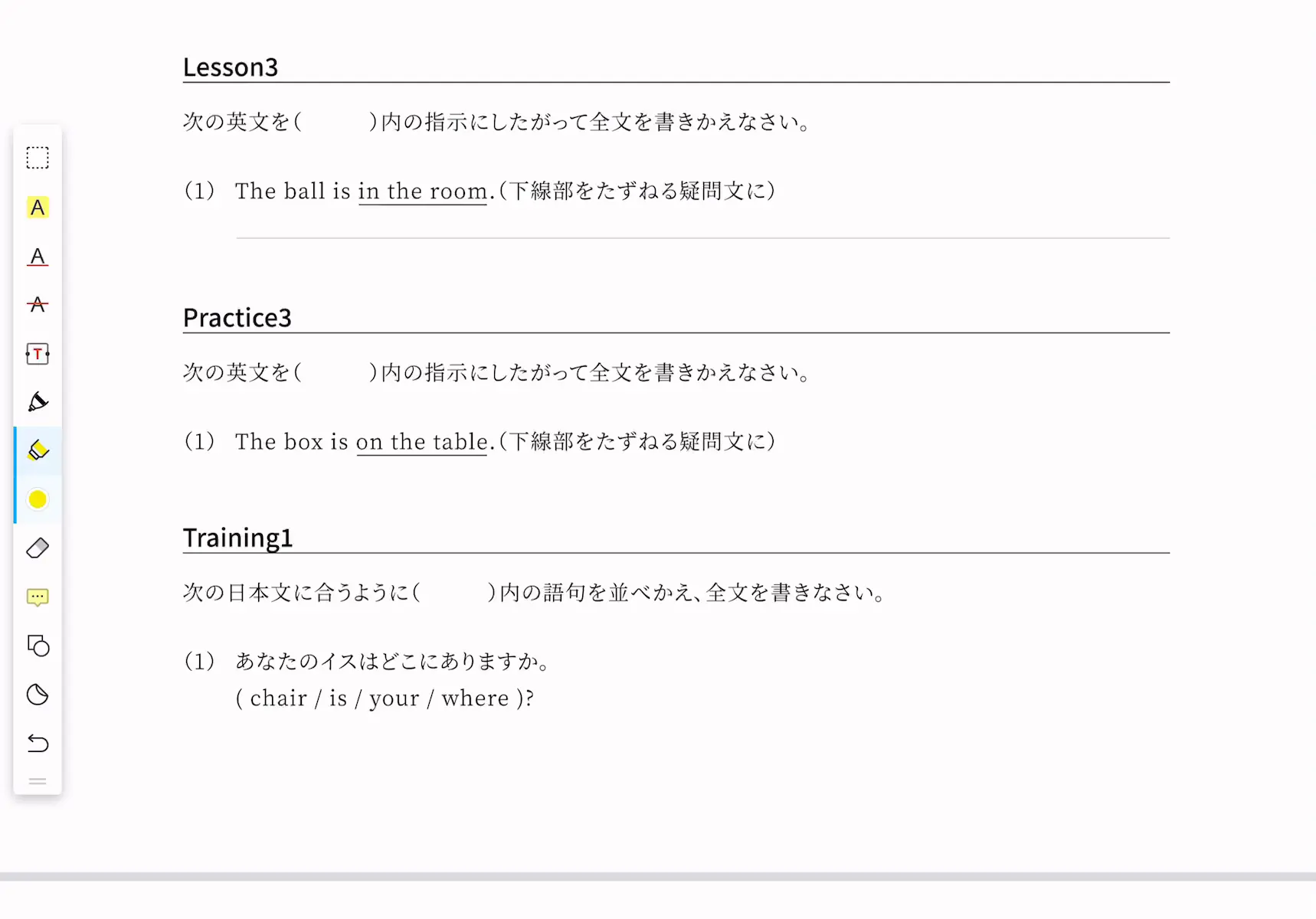Image resolution: width=1316 pixels, height=919 pixels.
Task: Open the yellow color swatch
Action: (x=38, y=499)
